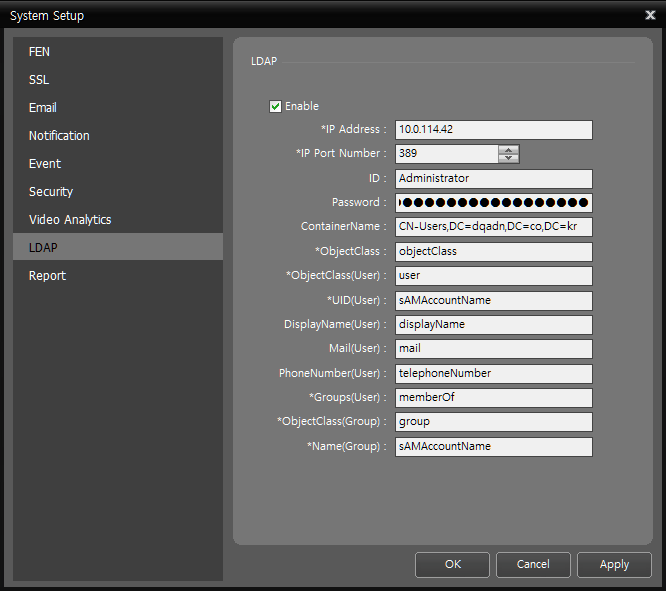Viewport: 666px width, 591px height.
Task: Open the Event settings section
Action: pos(118,164)
